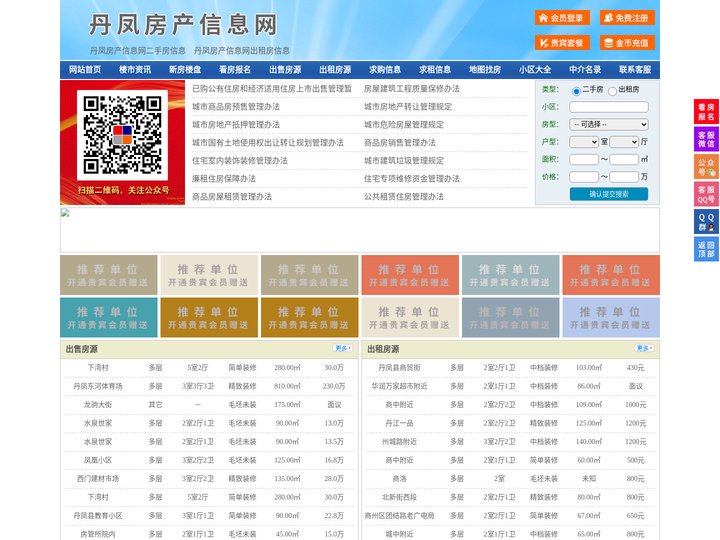
Task: Click 更多 in 出售房源 header
Action: (343, 349)
